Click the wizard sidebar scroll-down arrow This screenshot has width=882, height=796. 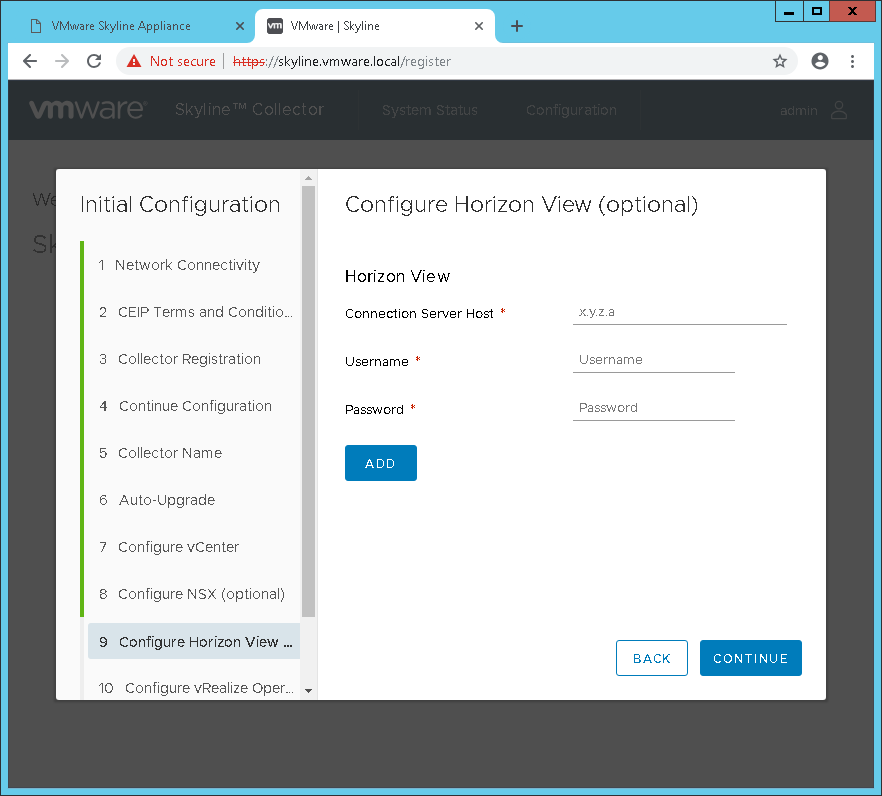tap(308, 690)
